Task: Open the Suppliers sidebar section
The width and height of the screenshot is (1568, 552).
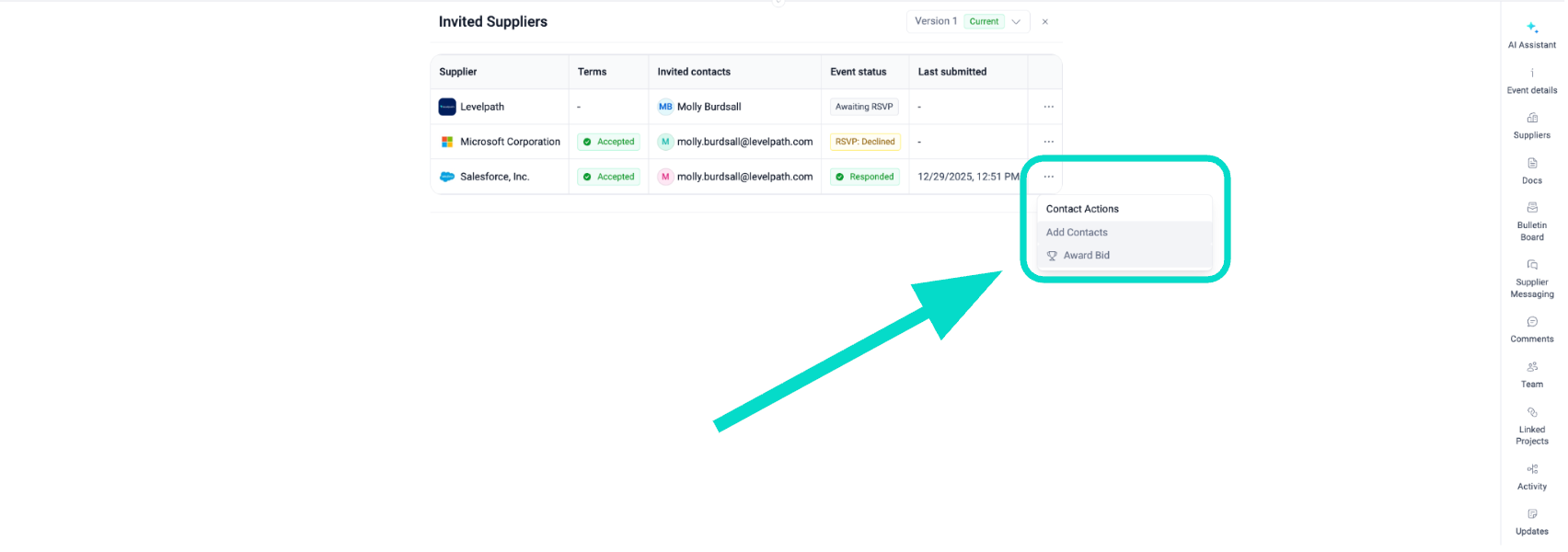Action: 1531,125
